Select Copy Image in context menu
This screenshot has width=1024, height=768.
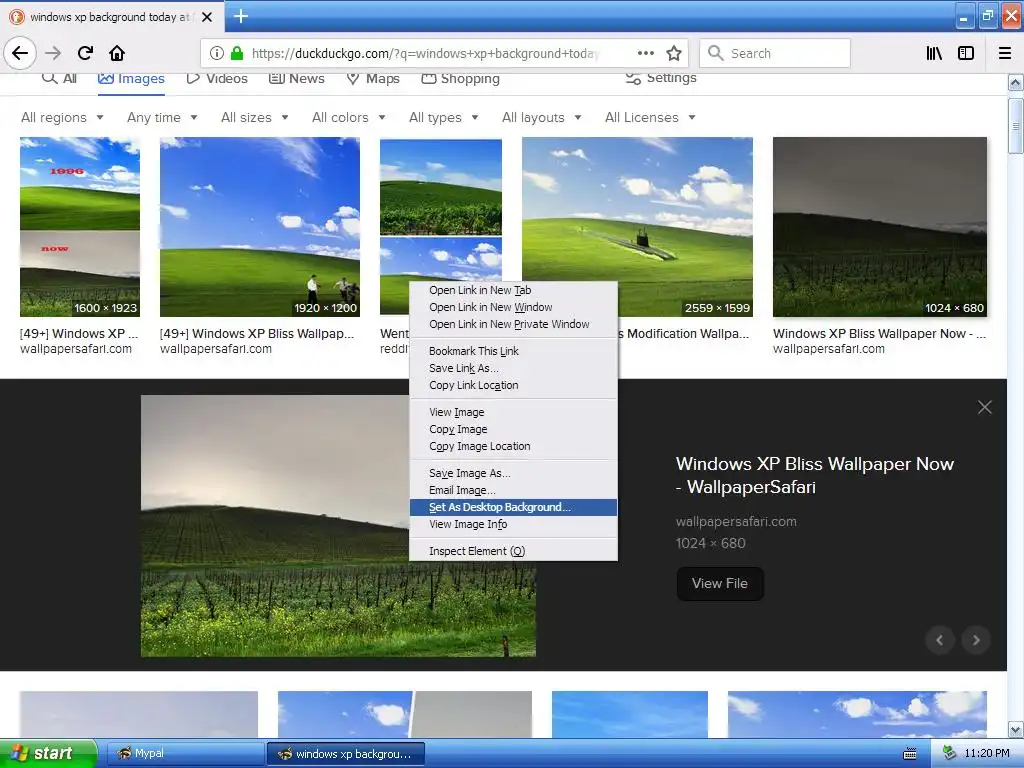[513, 429]
